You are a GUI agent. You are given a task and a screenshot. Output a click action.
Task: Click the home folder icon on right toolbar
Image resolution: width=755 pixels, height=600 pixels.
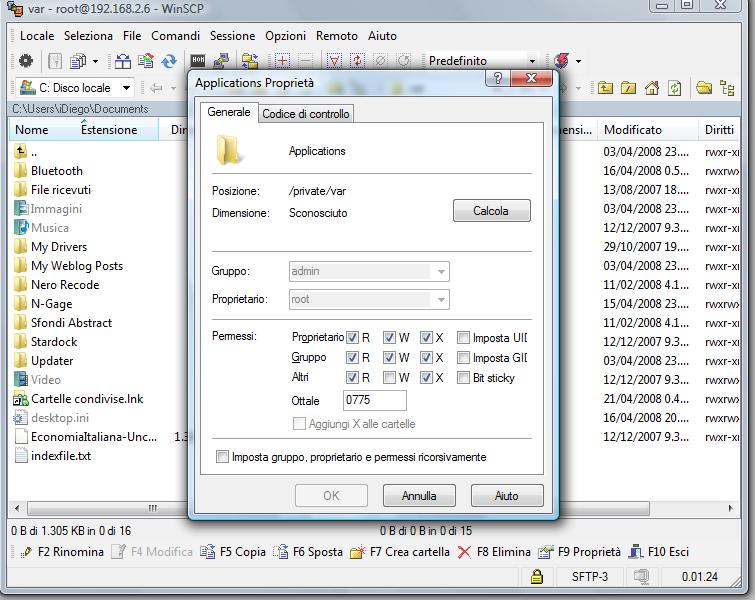click(652, 88)
